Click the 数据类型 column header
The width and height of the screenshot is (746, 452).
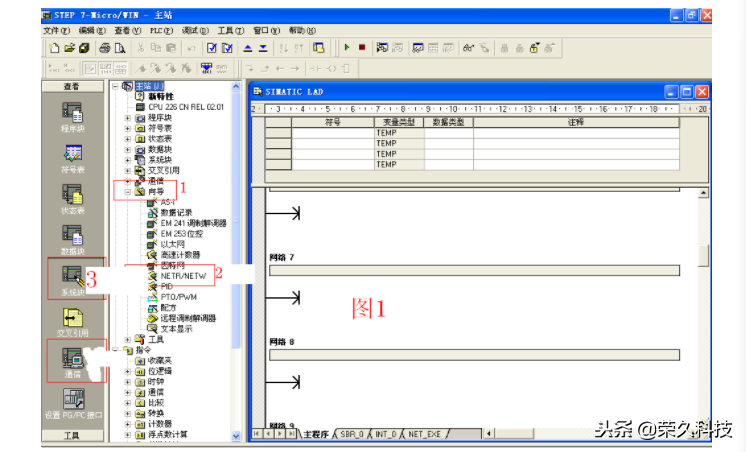pyautogui.click(x=448, y=122)
